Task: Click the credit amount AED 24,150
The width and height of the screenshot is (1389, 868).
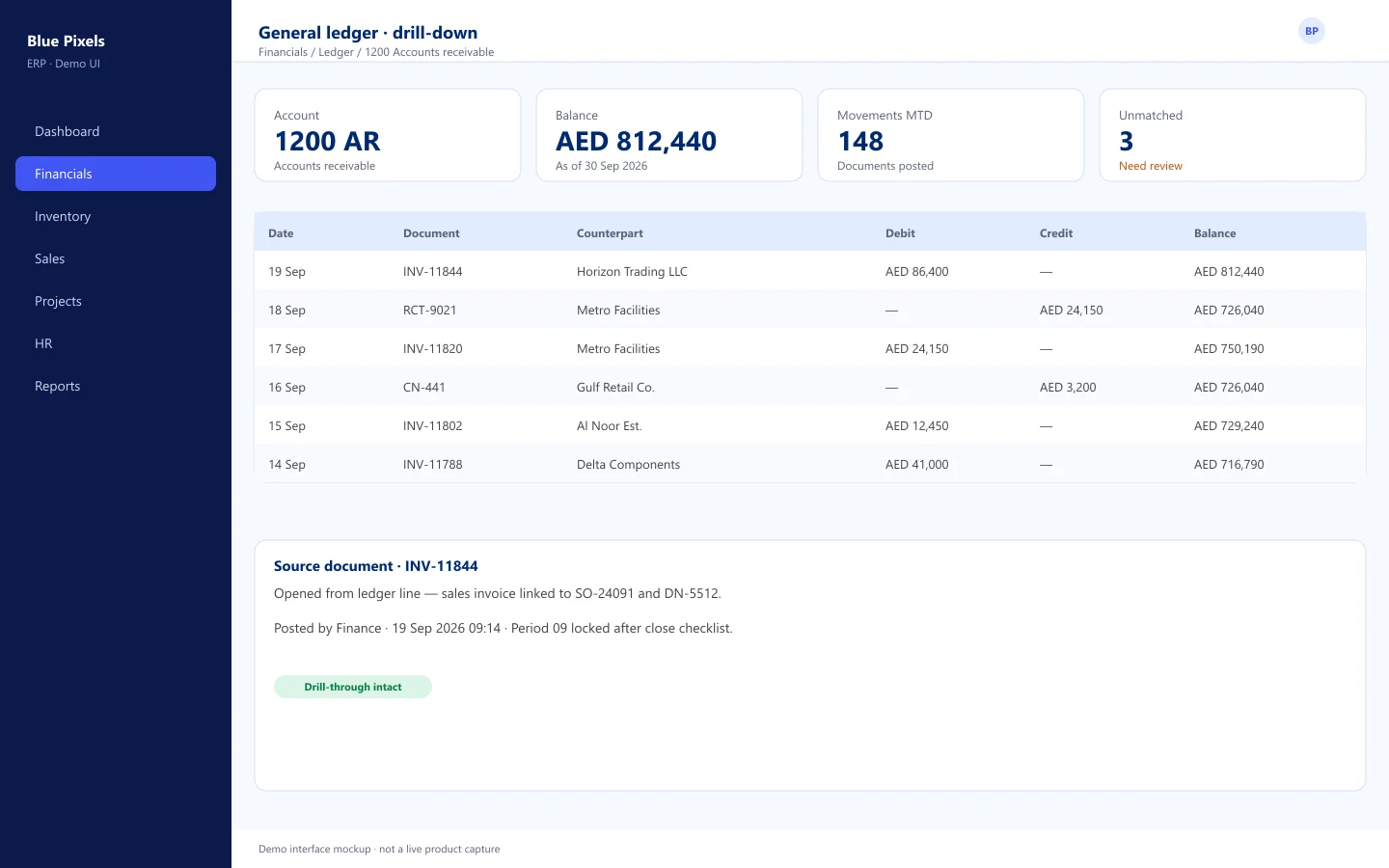Action: pos(1071,311)
